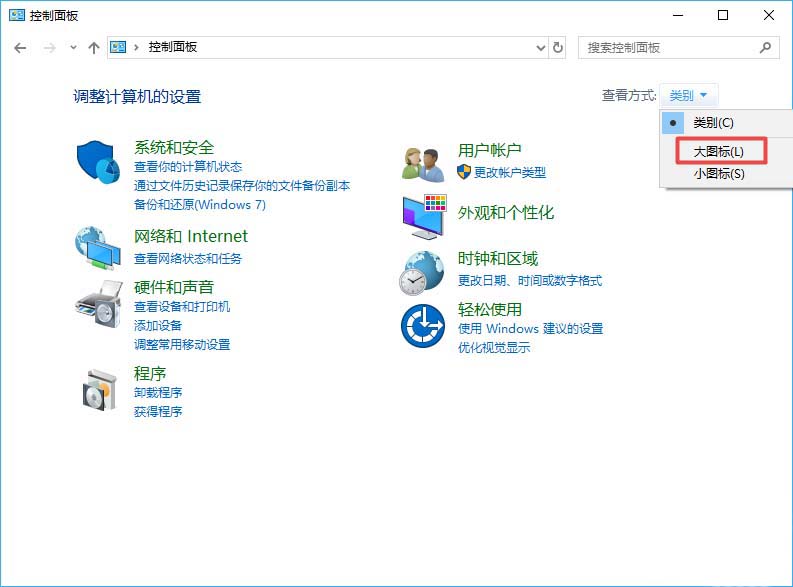This screenshot has height=587, width=793.
Task: Click 使用 Windows 建议的设置 link
Action: click(530, 329)
